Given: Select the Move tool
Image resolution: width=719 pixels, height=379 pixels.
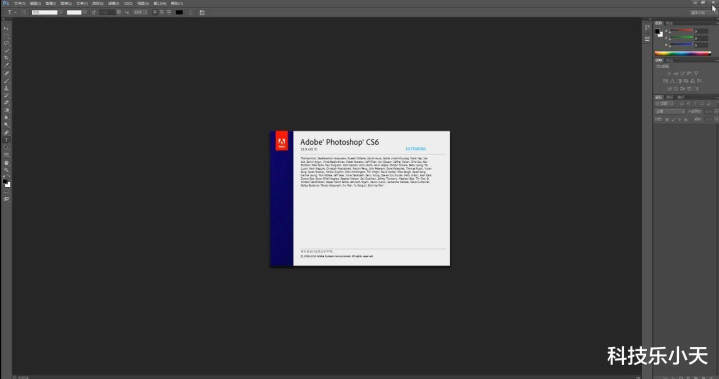Looking at the screenshot, I should point(6,28).
